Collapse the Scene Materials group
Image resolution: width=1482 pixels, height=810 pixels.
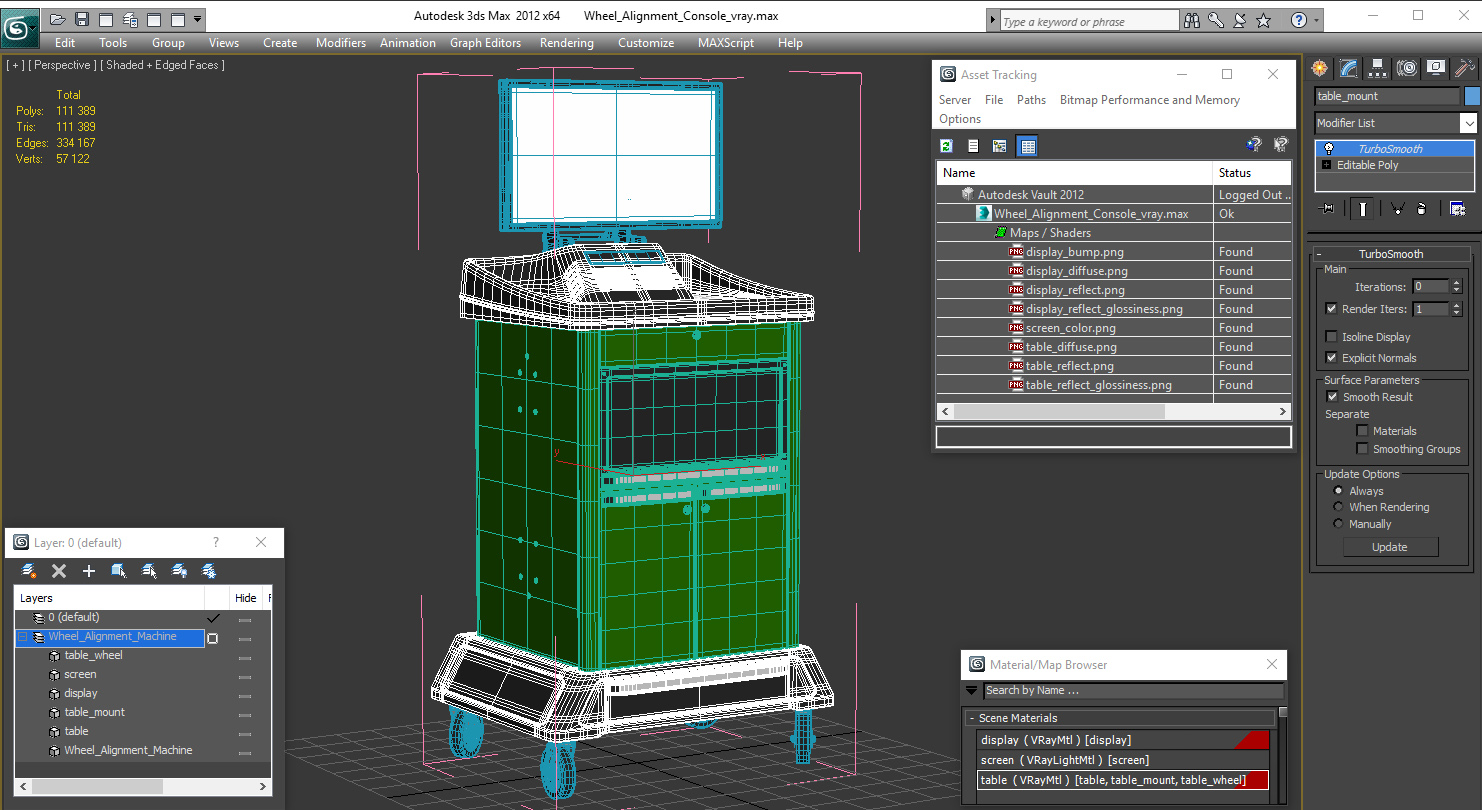(971, 718)
